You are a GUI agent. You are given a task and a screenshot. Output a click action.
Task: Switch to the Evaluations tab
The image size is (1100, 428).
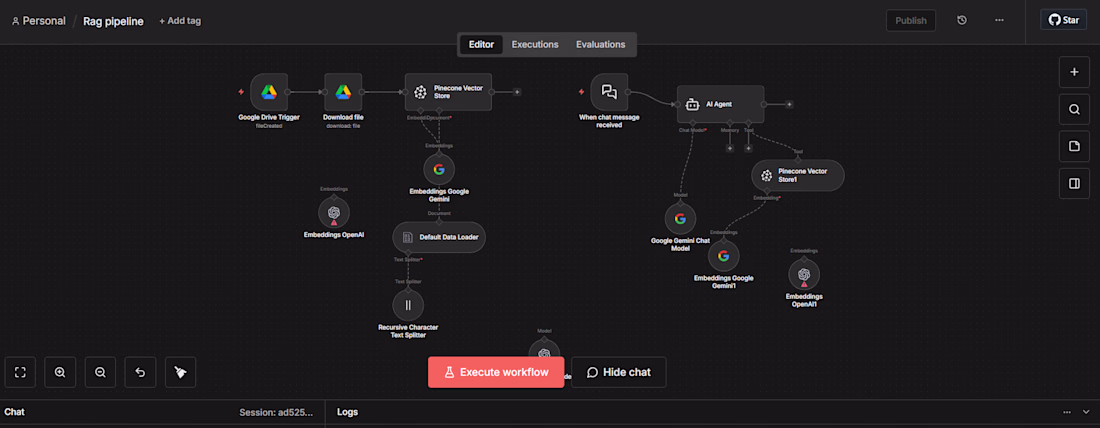601,44
